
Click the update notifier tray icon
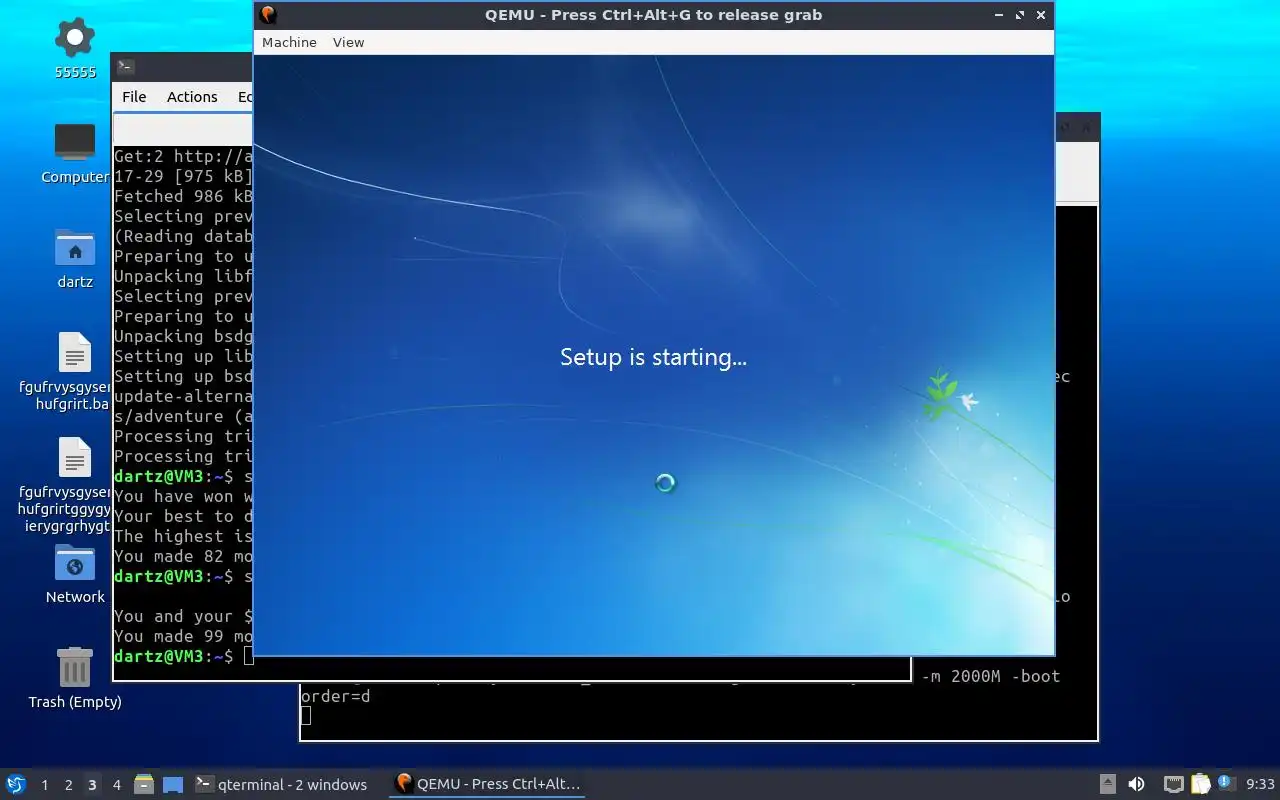(x=1225, y=784)
